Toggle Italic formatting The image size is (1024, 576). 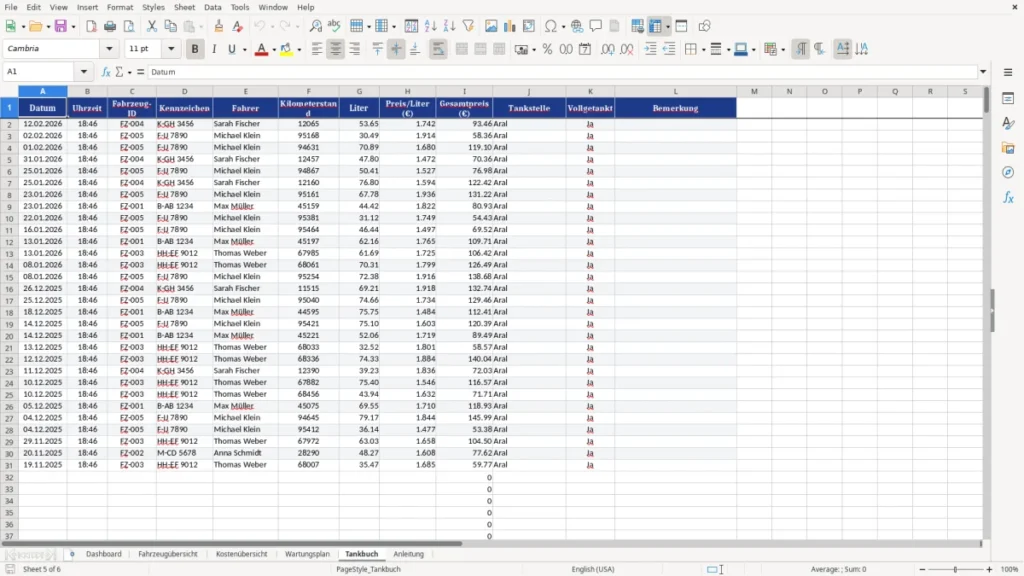[x=214, y=49]
